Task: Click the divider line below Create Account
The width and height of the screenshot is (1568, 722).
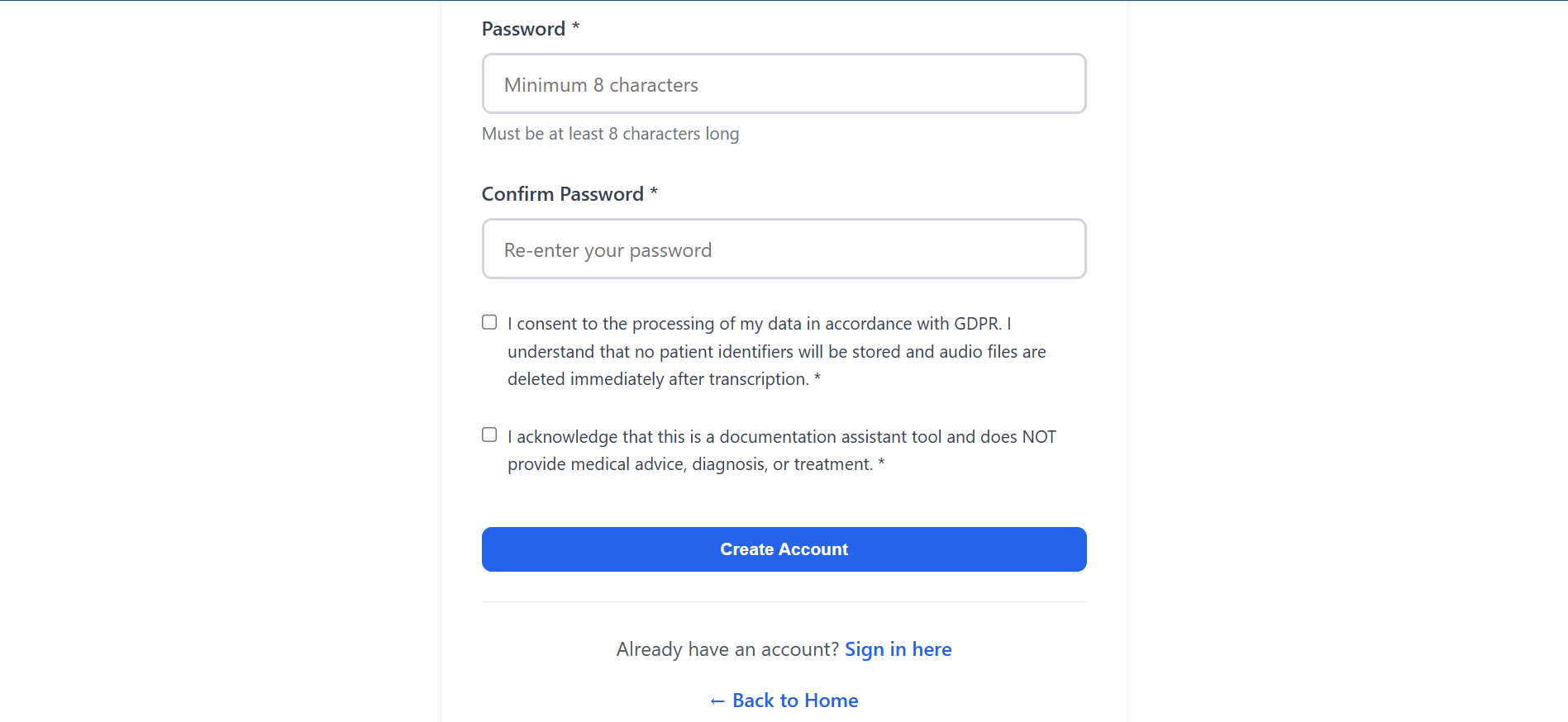Action: pyautogui.click(x=784, y=602)
